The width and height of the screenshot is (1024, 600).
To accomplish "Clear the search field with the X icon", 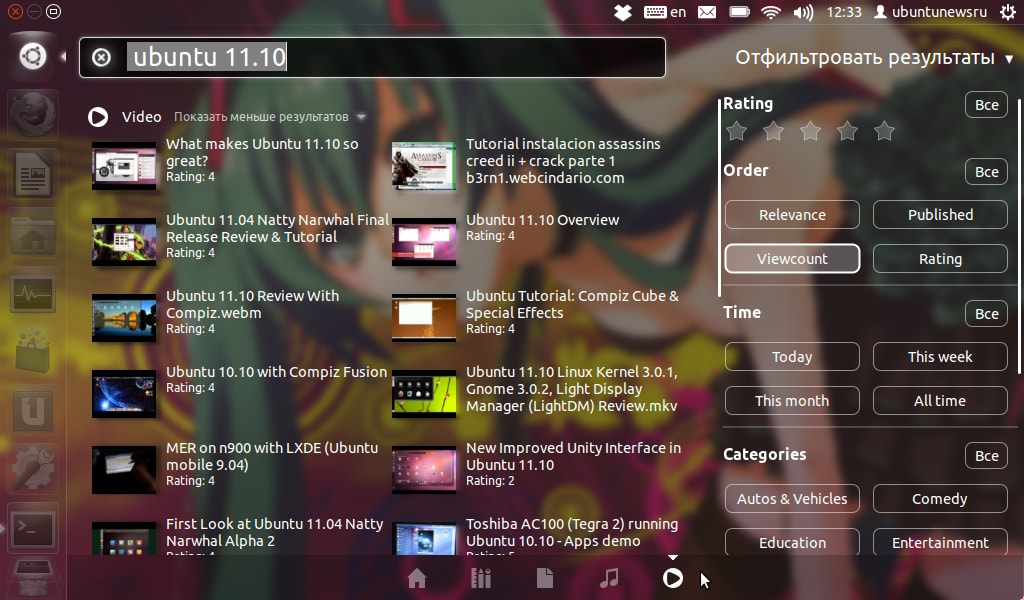I will pyautogui.click(x=101, y=57).
